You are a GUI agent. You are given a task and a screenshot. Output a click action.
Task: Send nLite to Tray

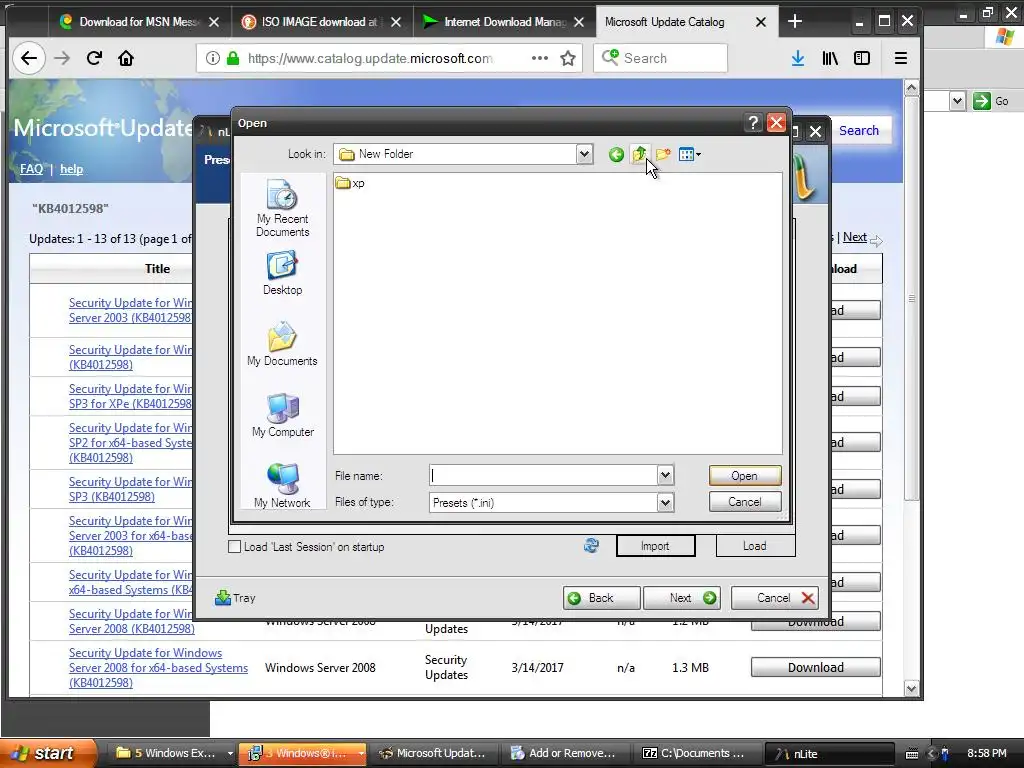pyautogui.click(x=236, y=598)
